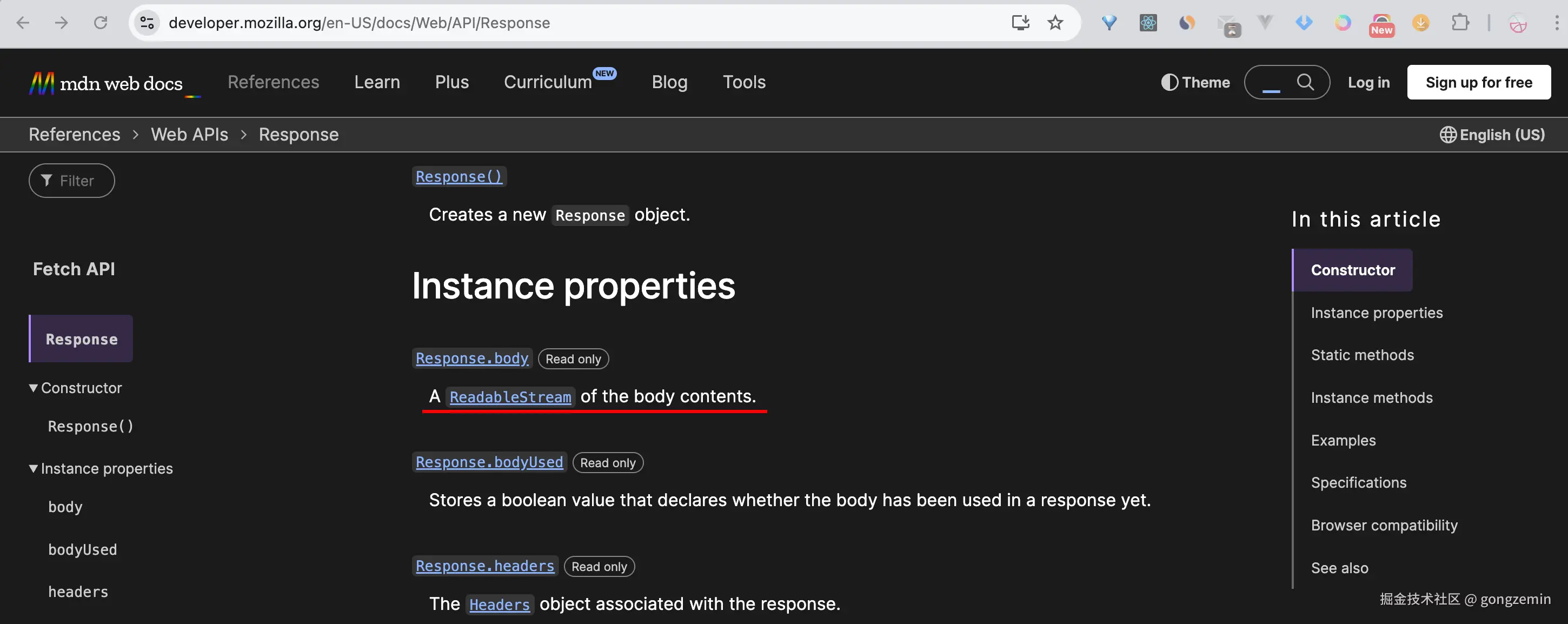Reload the page

(101, 23)
